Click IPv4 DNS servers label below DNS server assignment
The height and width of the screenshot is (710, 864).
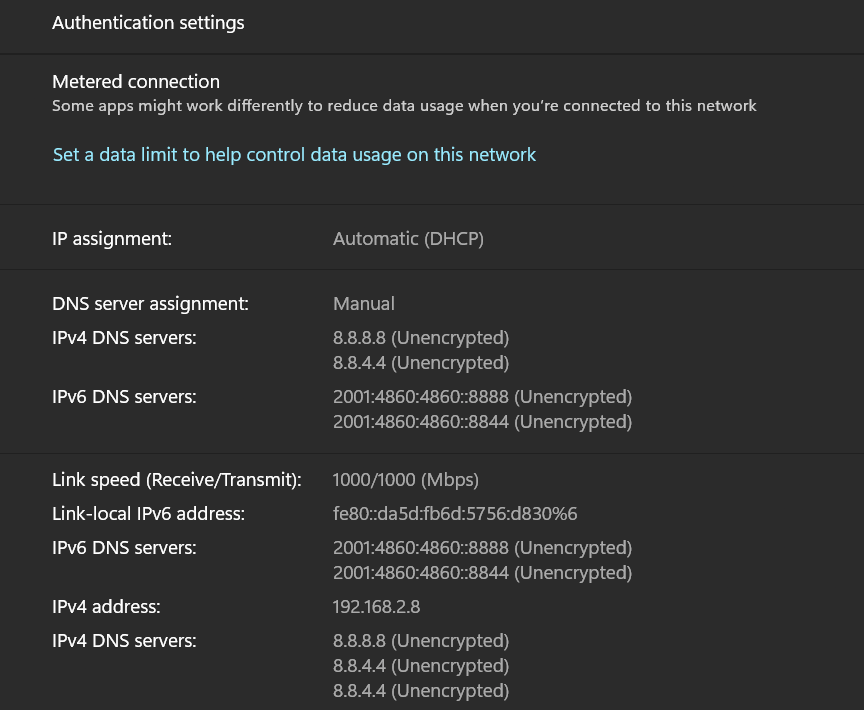click(124, 338)
